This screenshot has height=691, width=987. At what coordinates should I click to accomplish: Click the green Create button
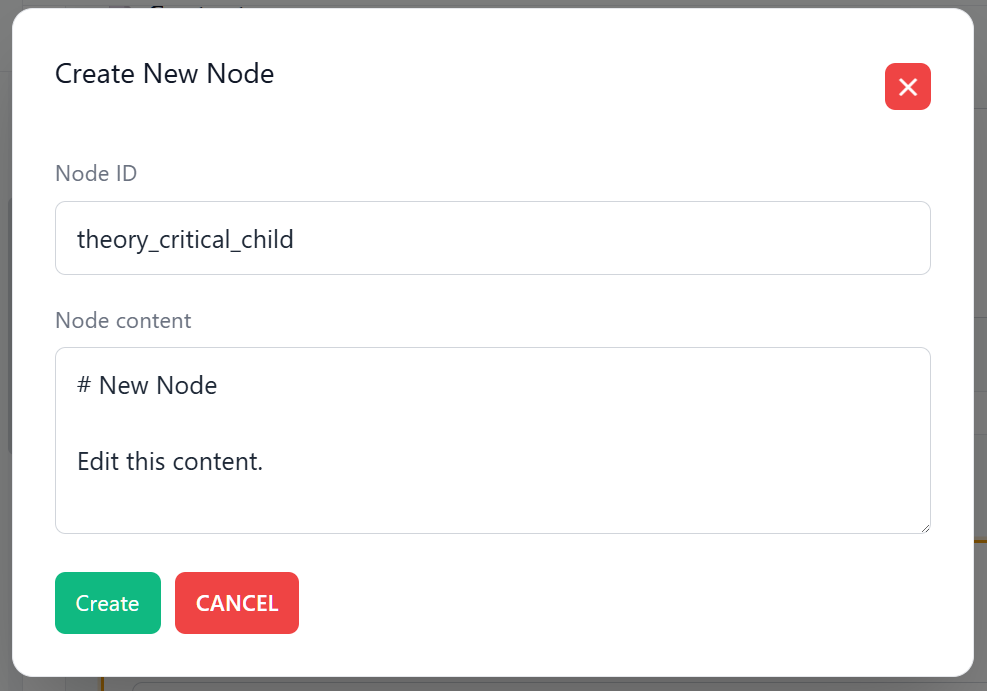click(107, 603)
